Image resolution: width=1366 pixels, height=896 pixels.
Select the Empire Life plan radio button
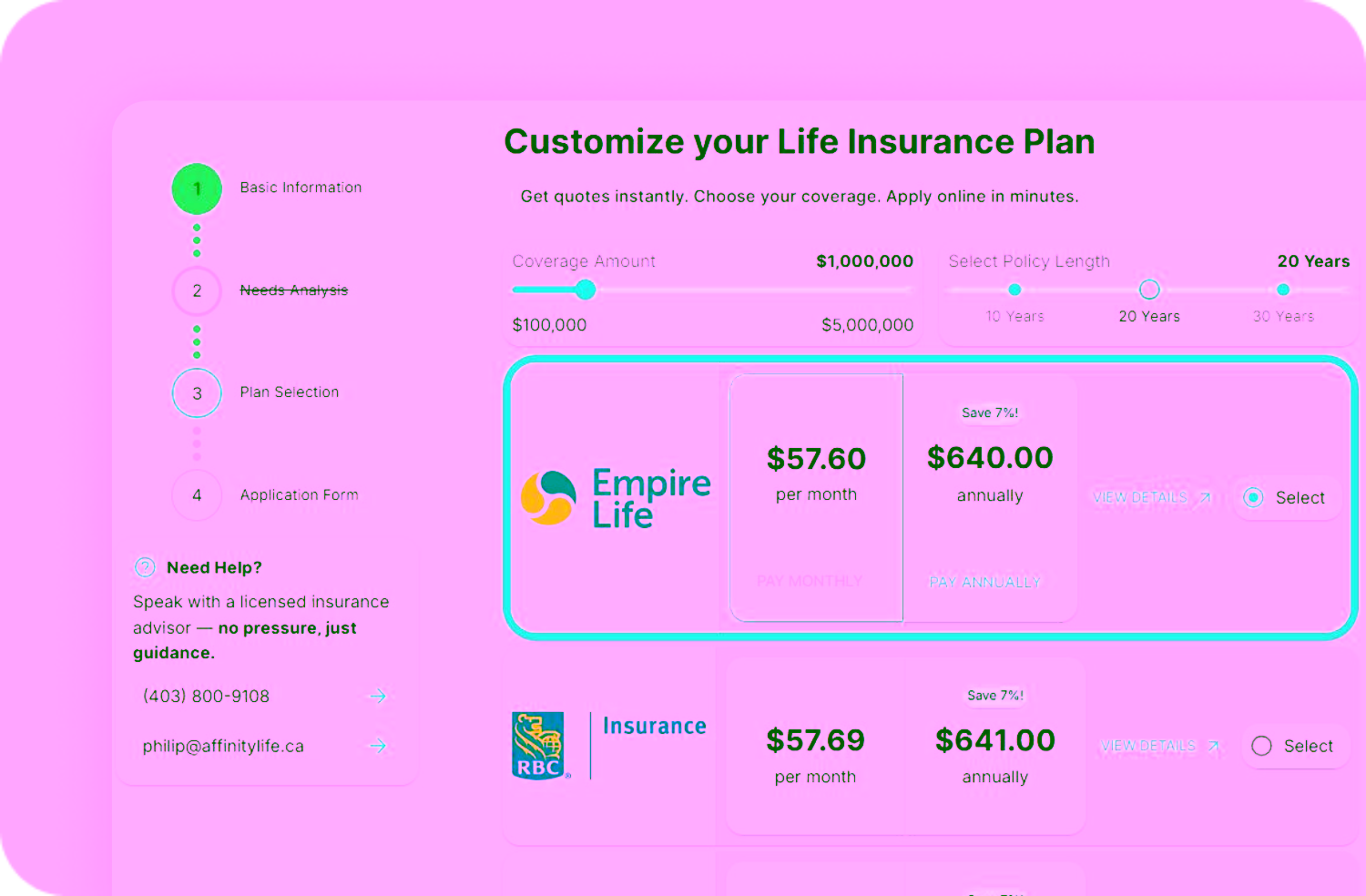[x=1253, y=497]
